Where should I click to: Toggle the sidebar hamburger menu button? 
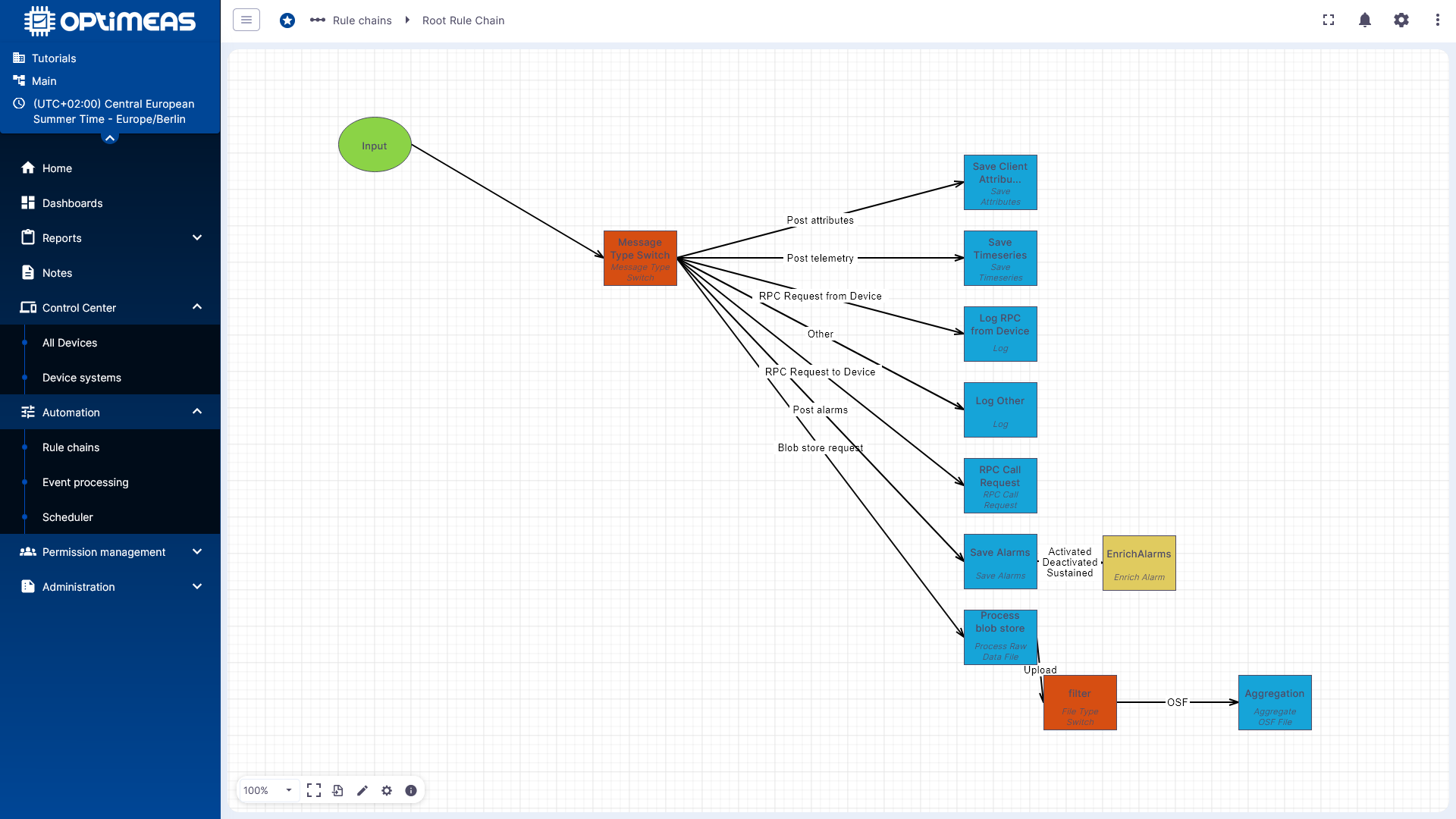[246, 20]
